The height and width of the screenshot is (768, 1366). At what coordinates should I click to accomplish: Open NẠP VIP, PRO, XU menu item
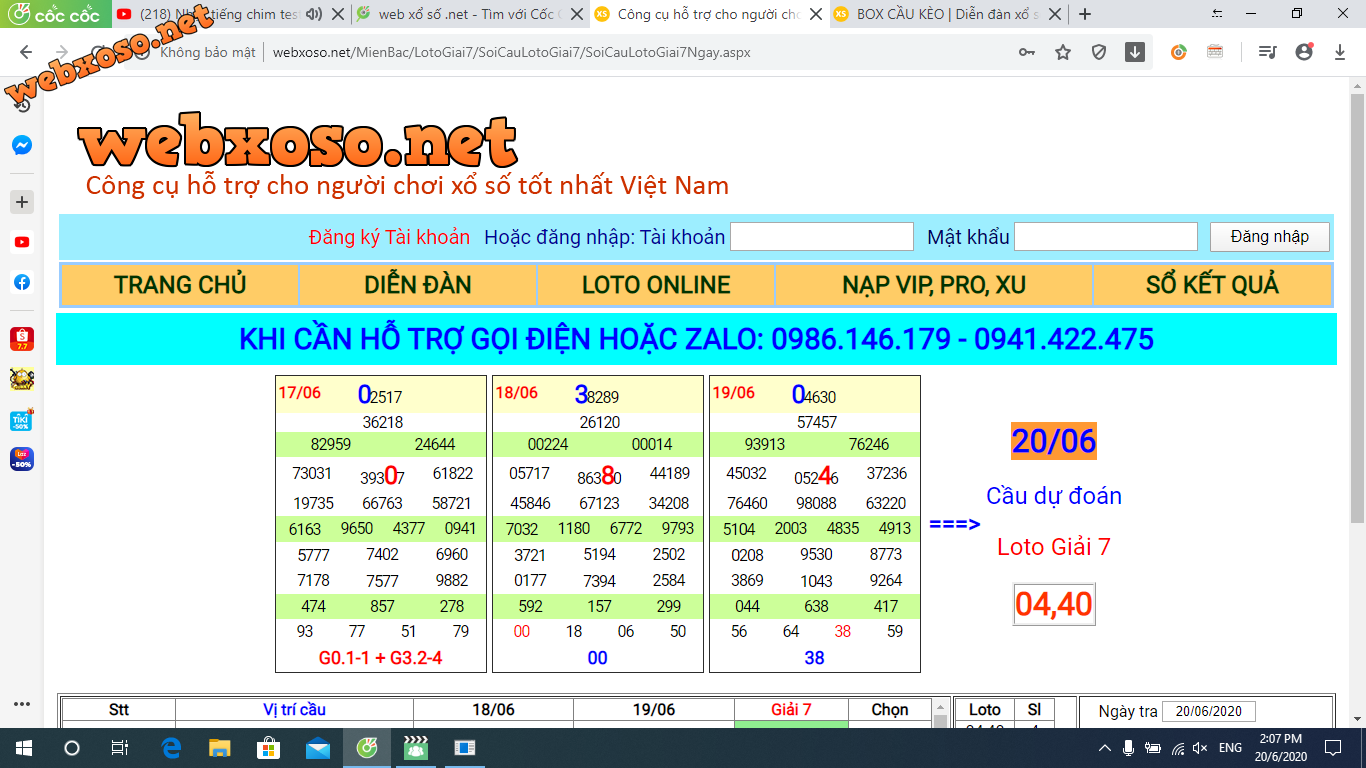click(x=934, y=285)
